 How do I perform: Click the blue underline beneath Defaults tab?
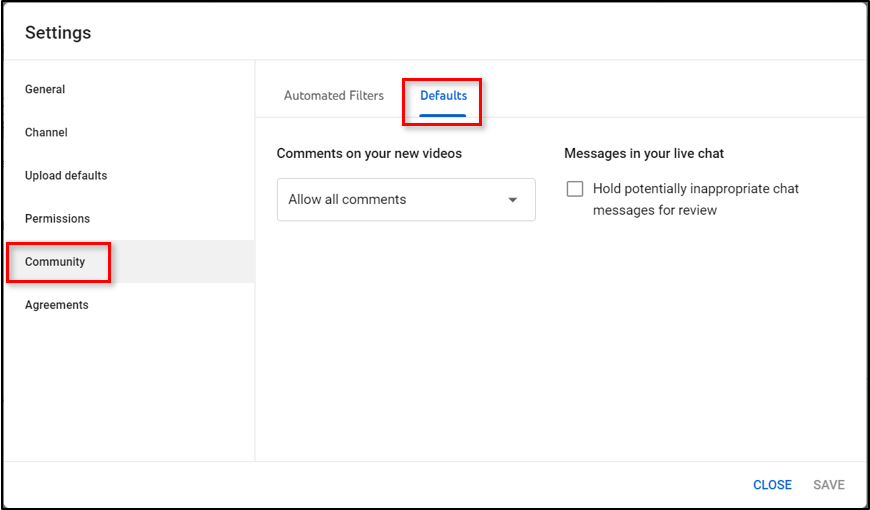click(x=443, y=115)
